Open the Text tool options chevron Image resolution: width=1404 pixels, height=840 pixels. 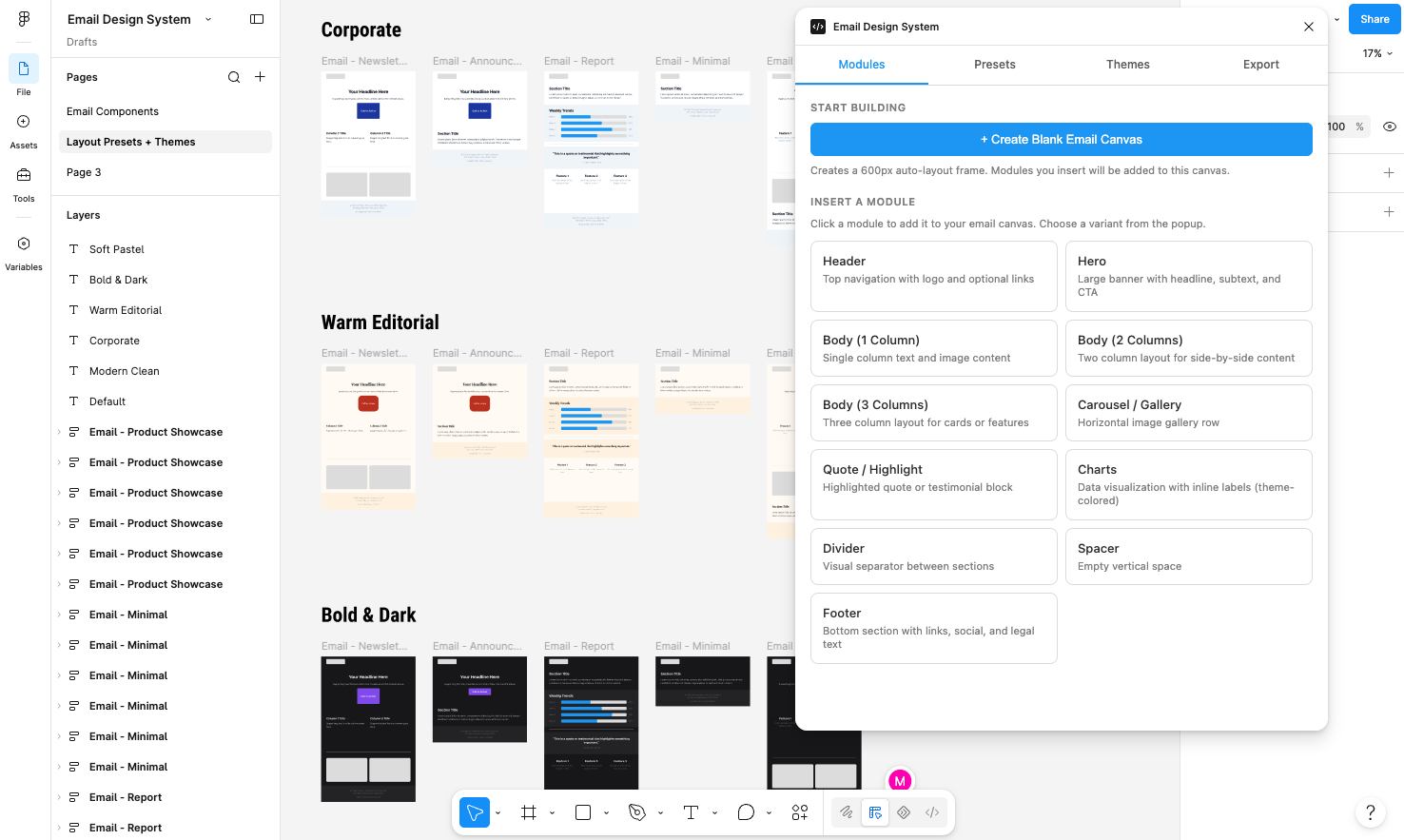714,813
